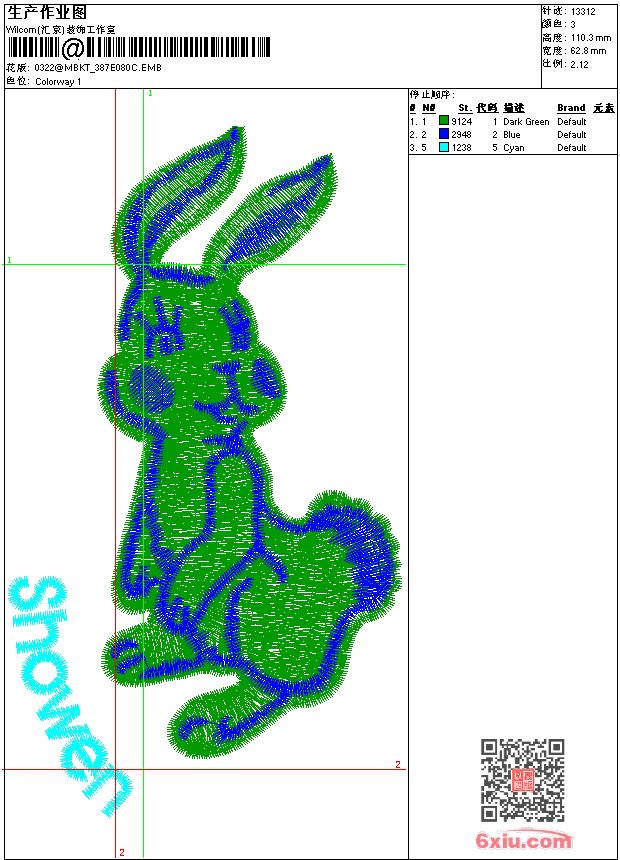Click the scale value 2.12
620x860 pixels.
point(579,64)
